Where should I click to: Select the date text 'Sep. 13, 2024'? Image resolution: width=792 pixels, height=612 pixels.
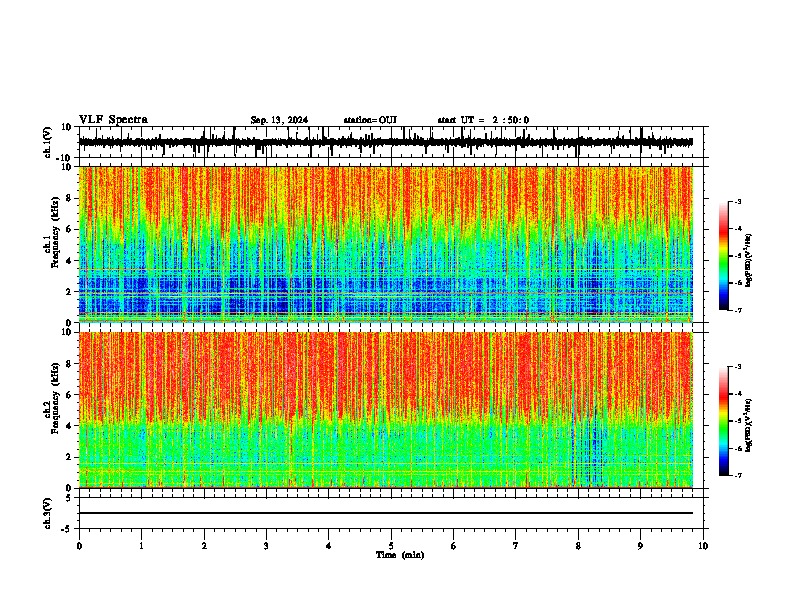click(x=279, y=120)
